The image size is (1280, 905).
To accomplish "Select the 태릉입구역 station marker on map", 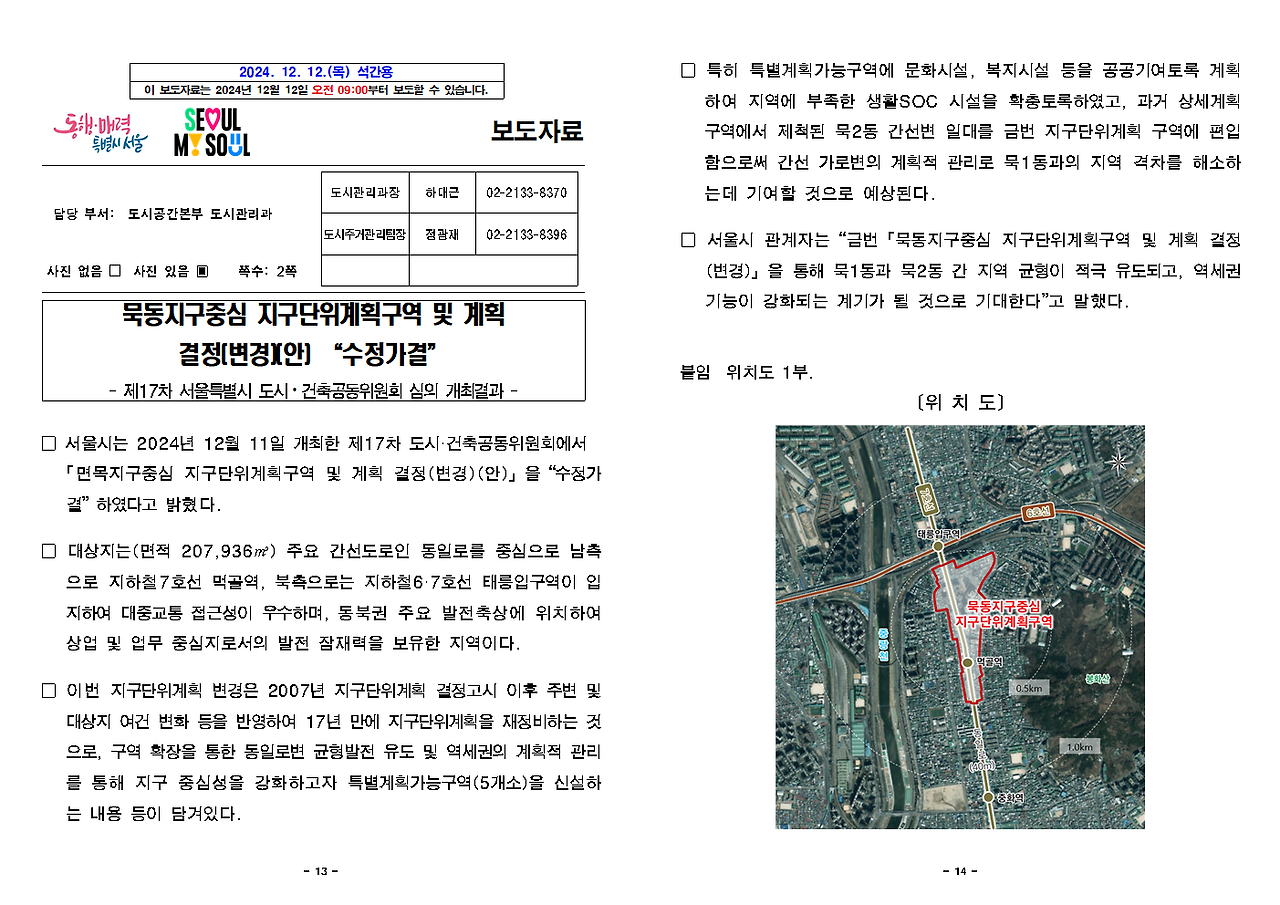I will (x=938, y=548).
